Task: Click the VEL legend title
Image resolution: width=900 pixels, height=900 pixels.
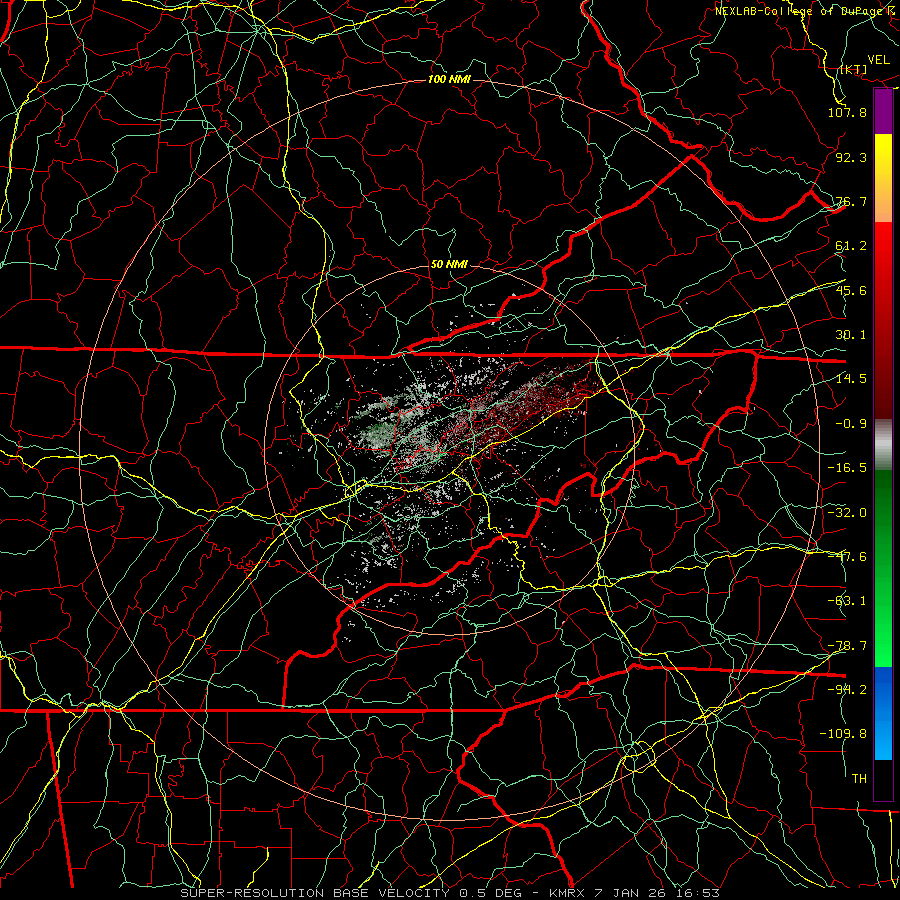Action: coord(878,60)
